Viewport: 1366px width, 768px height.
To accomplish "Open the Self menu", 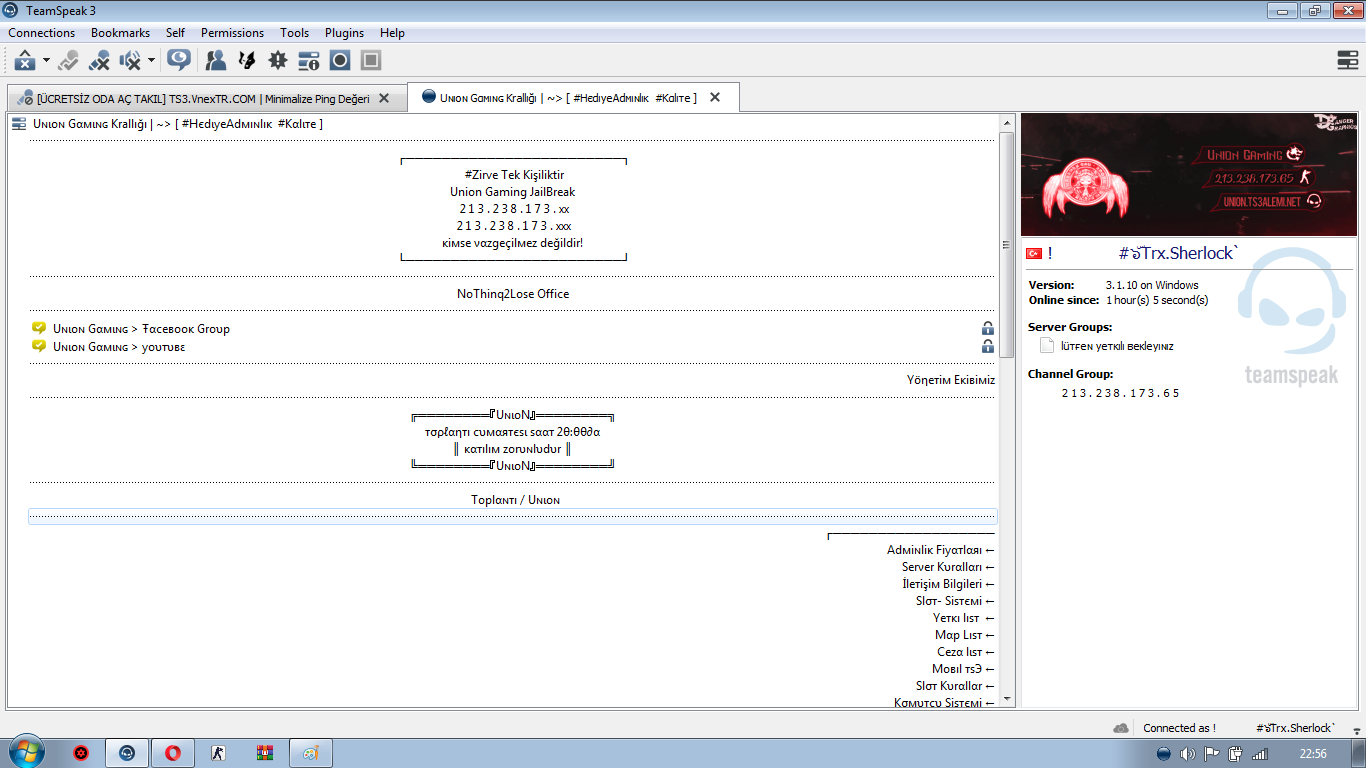I will 176,33.
